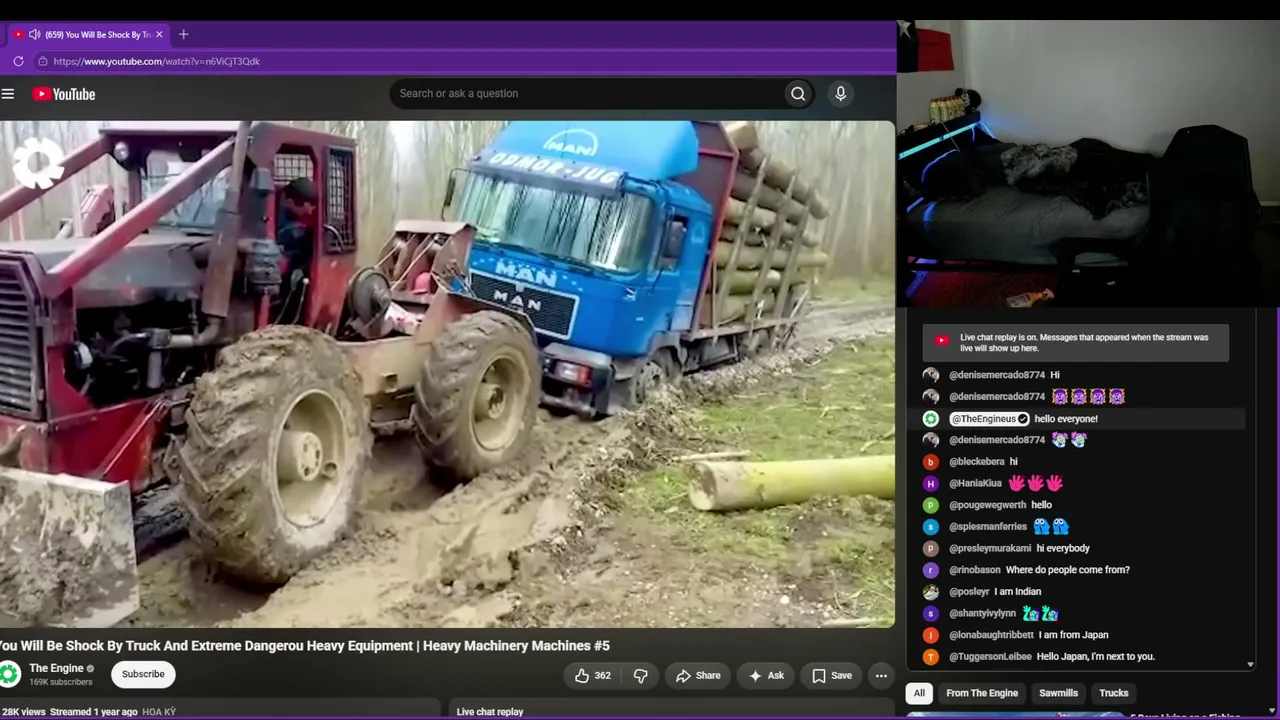1280x720 pixels.
Task: Open @shantyivylynn username in chat
Action: (x=982, y=614)
